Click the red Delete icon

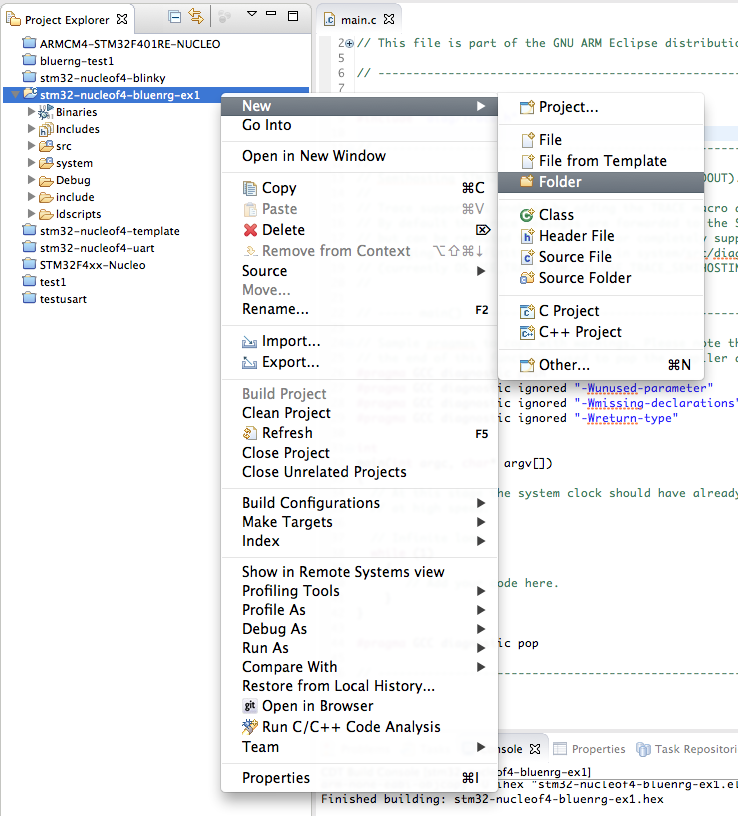coord(250,230)
